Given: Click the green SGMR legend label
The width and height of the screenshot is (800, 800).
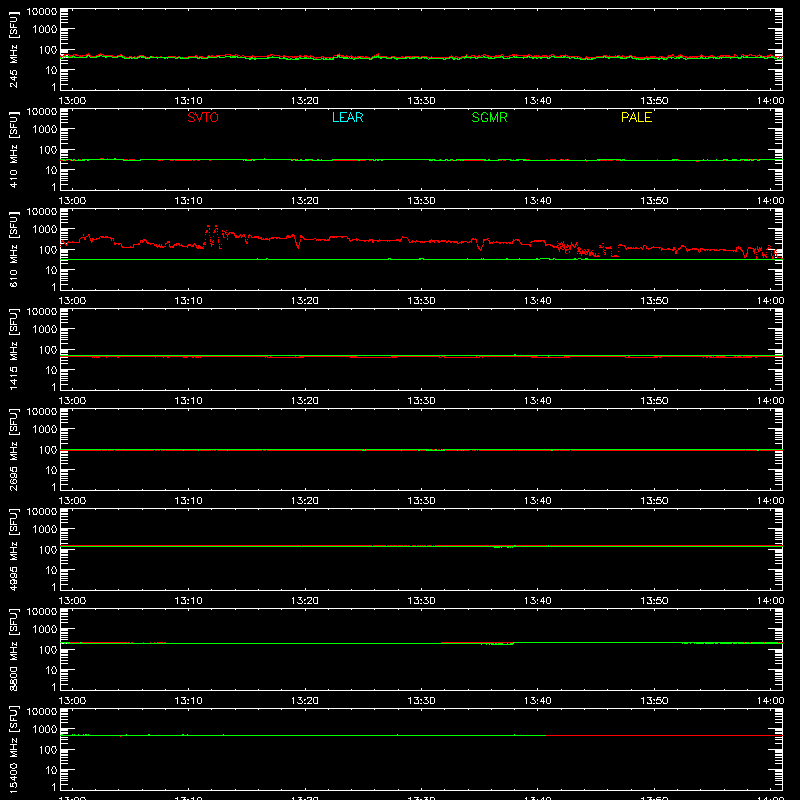Looking at the screenshot, I should (489, 117).
